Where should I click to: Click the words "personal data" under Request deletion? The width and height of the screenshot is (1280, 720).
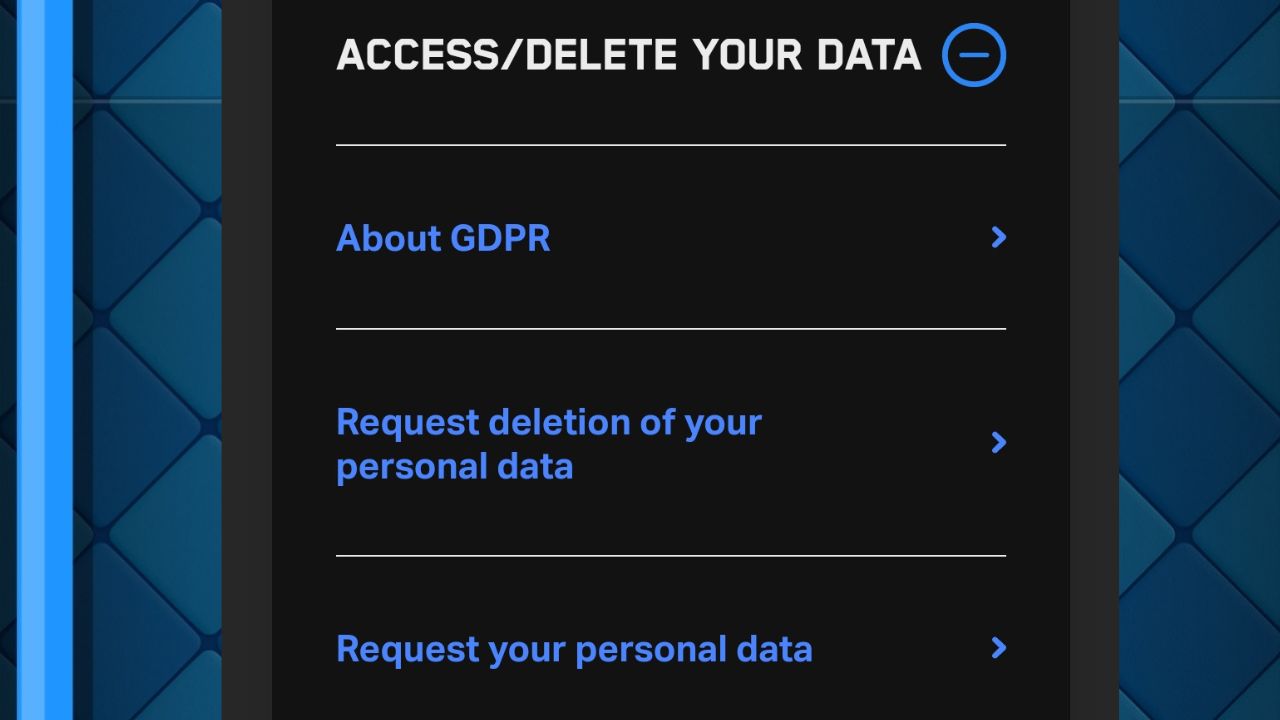[454, 467]
